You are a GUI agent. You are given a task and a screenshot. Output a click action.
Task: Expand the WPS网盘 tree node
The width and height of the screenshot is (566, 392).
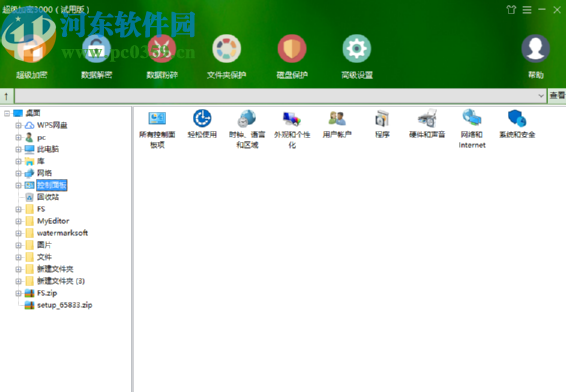[x=18, y=125]
